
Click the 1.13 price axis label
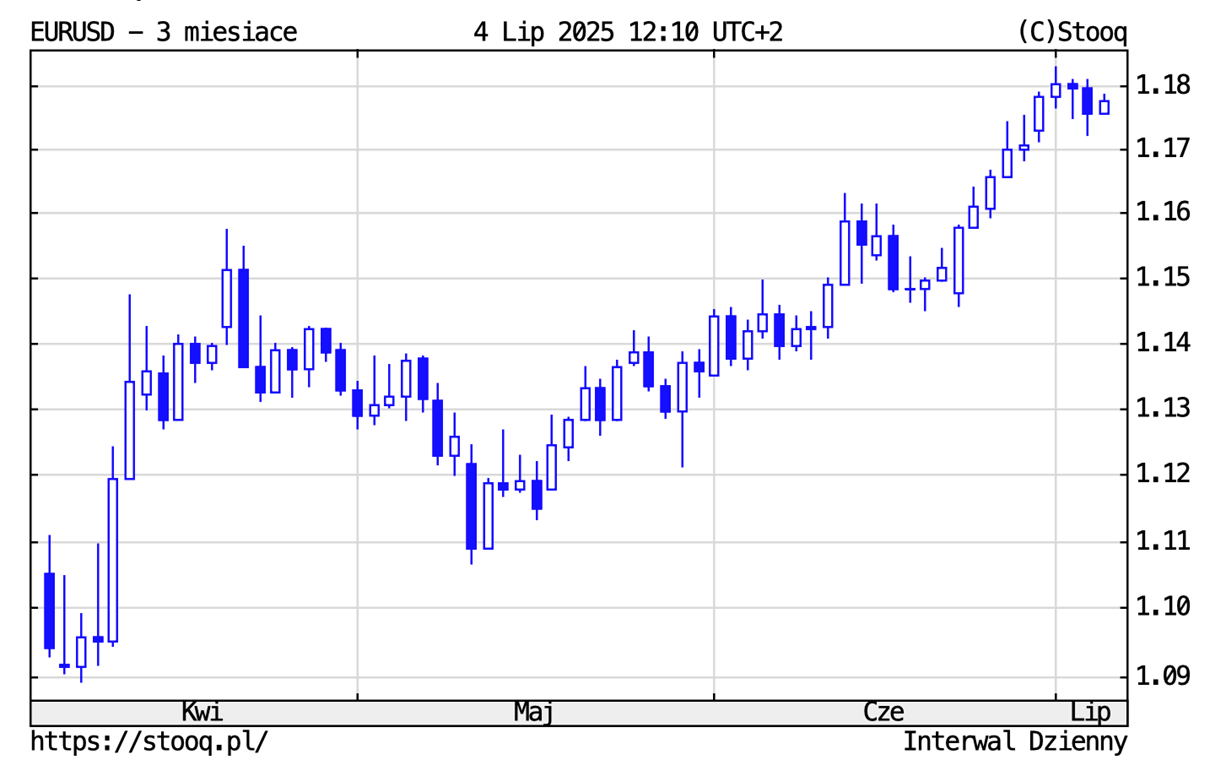coord(1164,409)
